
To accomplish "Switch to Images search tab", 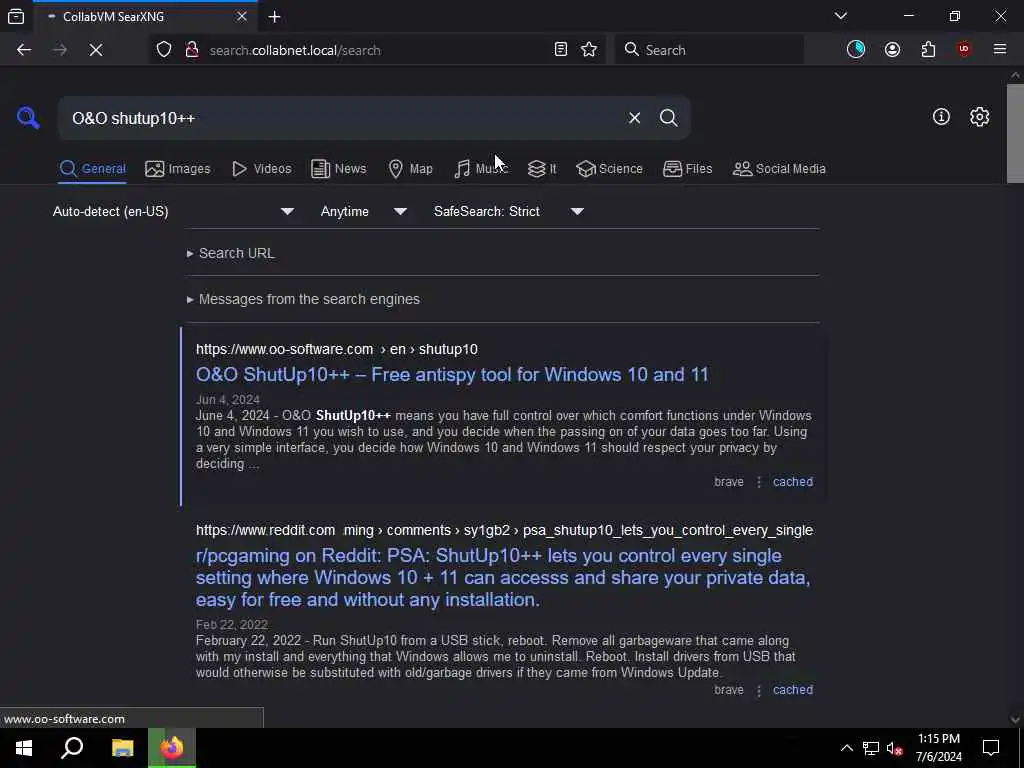I will point(178,168).
